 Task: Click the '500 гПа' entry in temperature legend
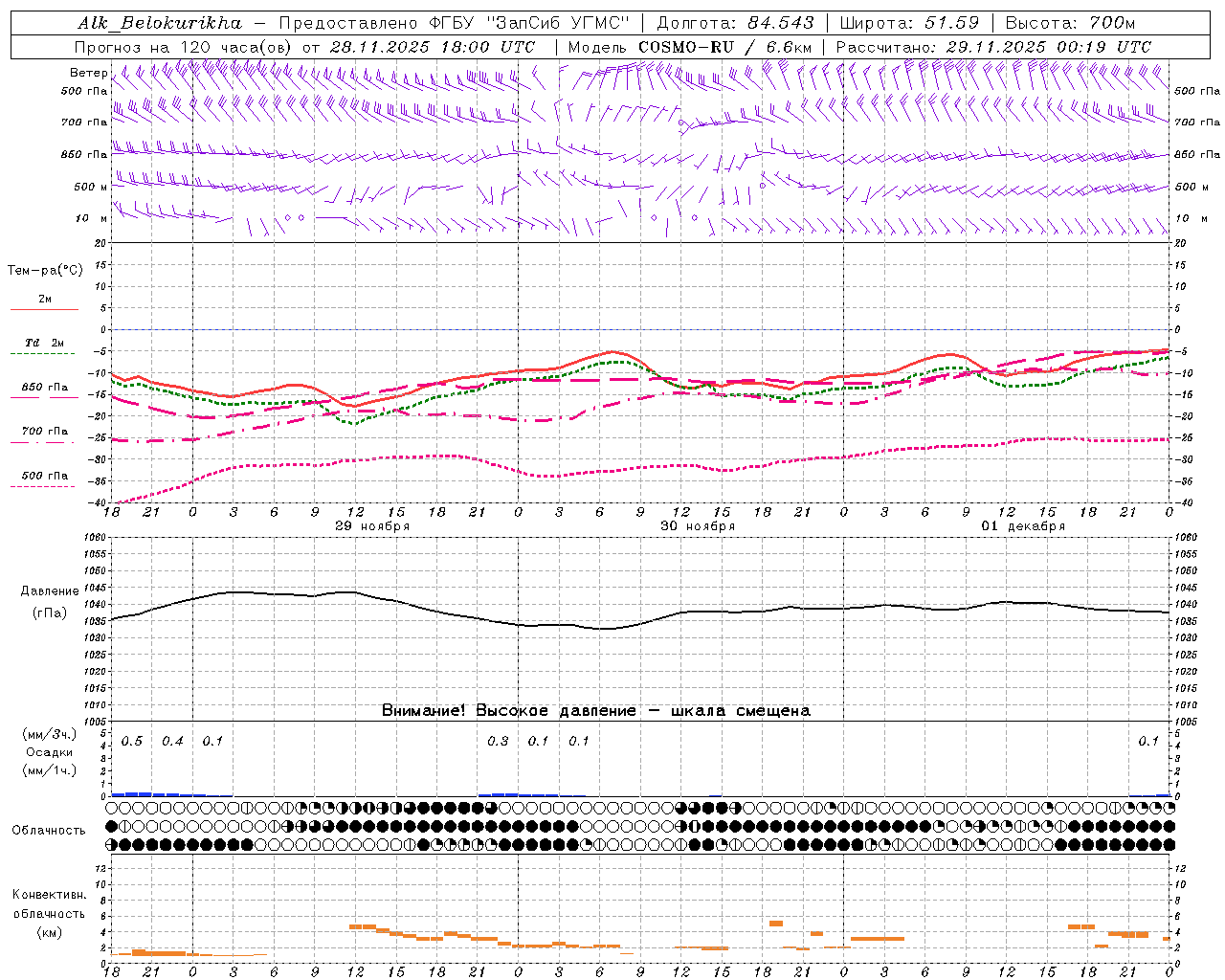[45, 476]
